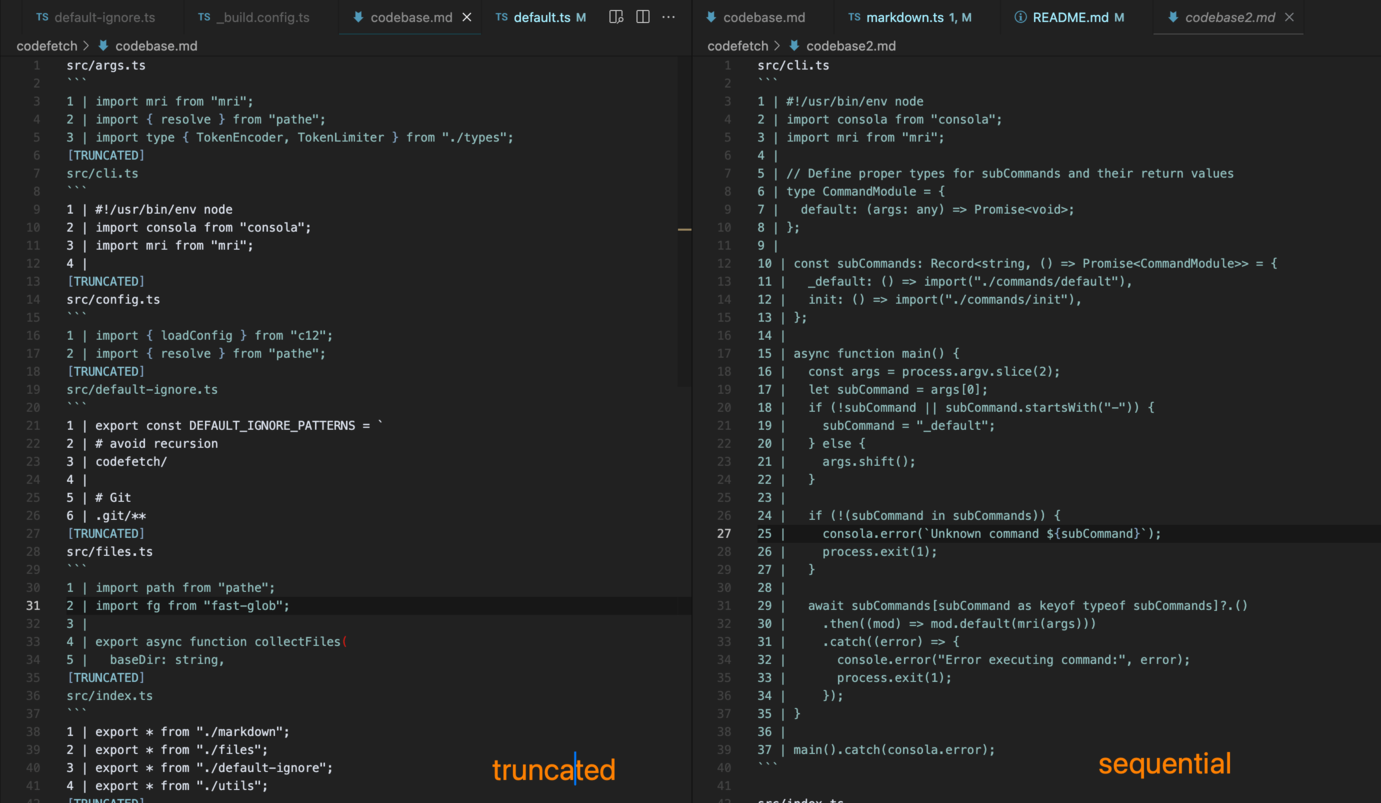Click codebase.md breadcrumb in left editor
The image size is (1381, 803).
pyautogui.click(x=156, y=46)
